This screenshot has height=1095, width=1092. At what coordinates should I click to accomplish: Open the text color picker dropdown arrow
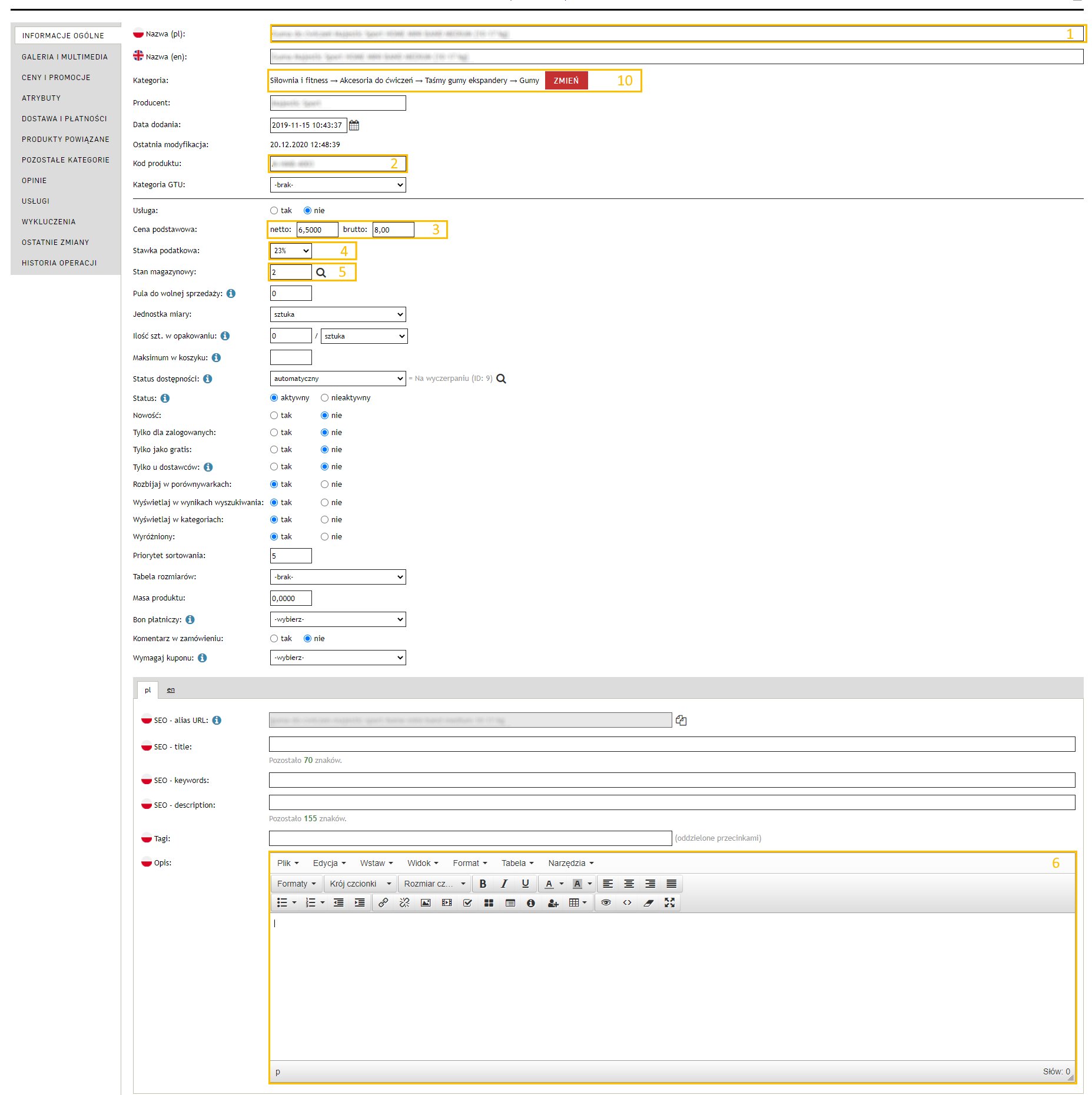(562, 884)
